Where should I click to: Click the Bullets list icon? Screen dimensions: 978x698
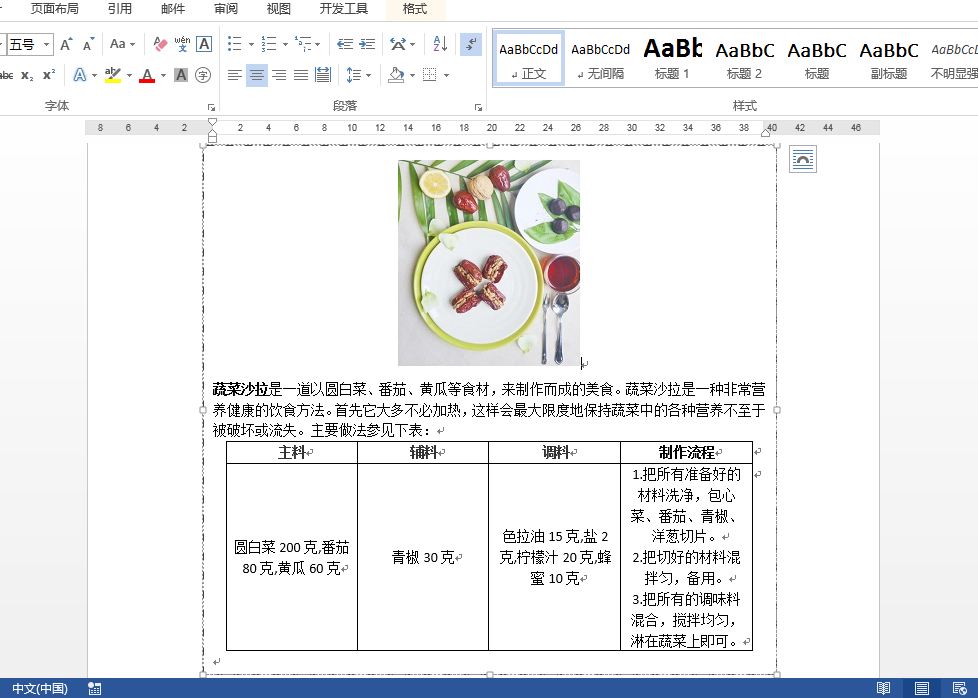coord(235,44)
